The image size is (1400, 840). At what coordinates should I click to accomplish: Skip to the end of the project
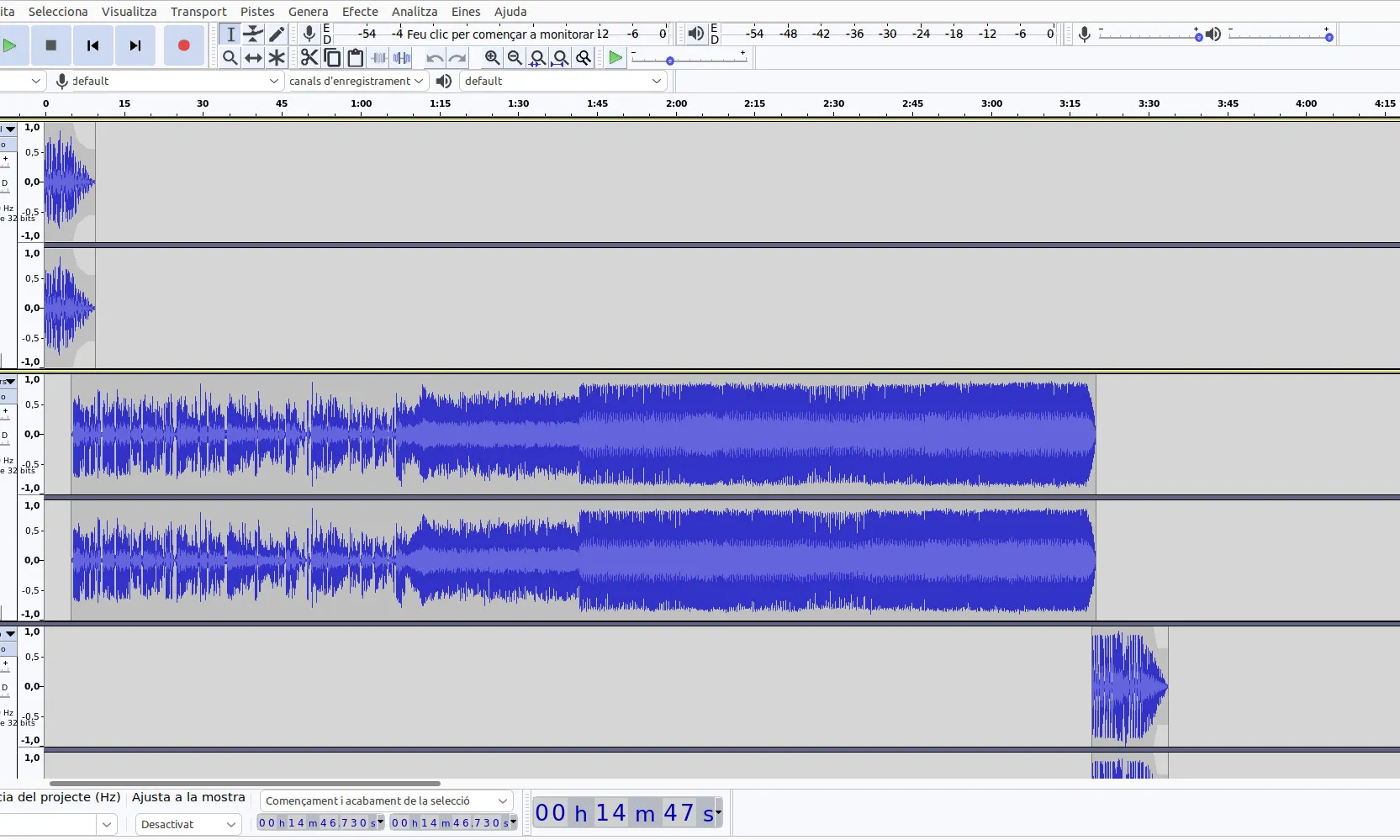coord(135,45)
